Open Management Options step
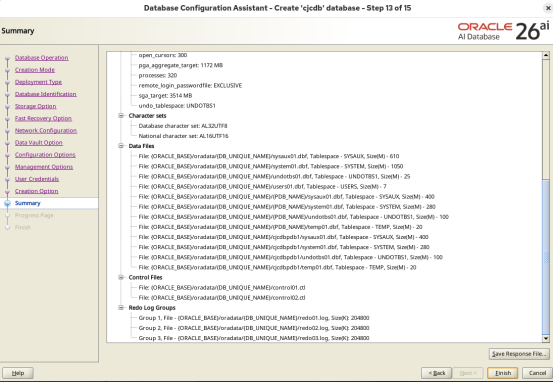 tap(44, 167)
